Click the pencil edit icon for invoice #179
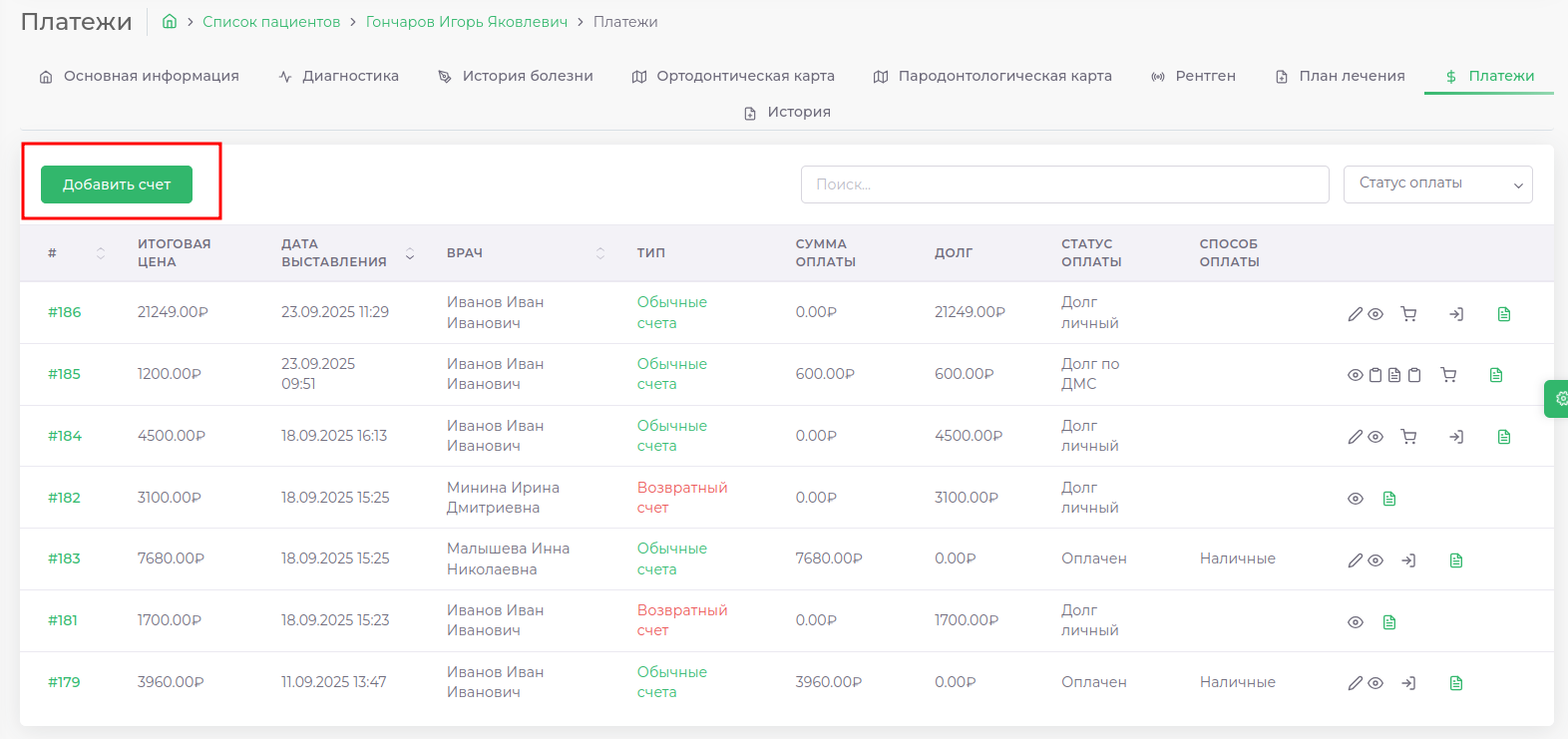Image resolution: width=1568 pixels, height=739 pixels. [1355, 683]
